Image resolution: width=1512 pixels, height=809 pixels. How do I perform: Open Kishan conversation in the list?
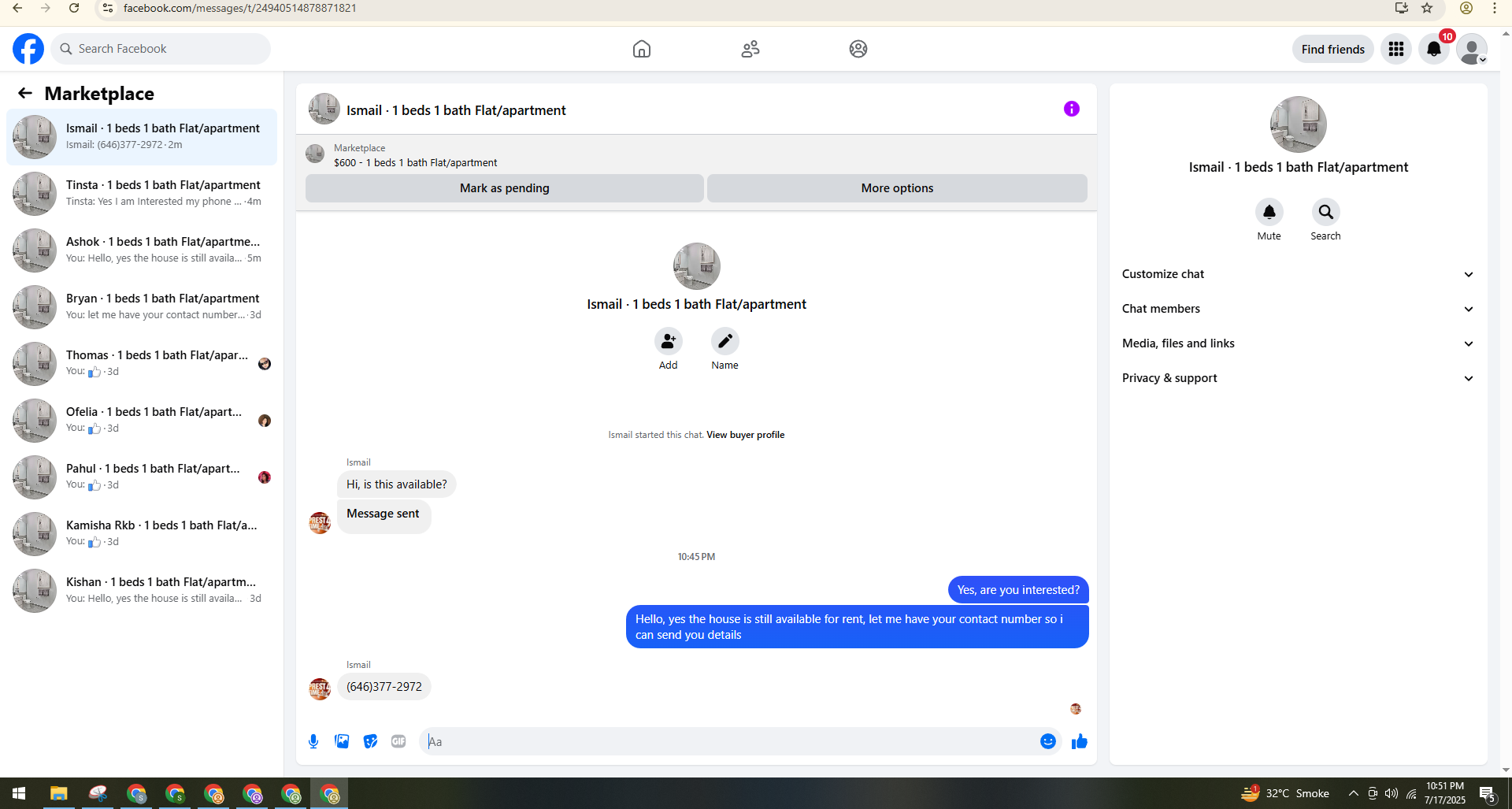142,591
